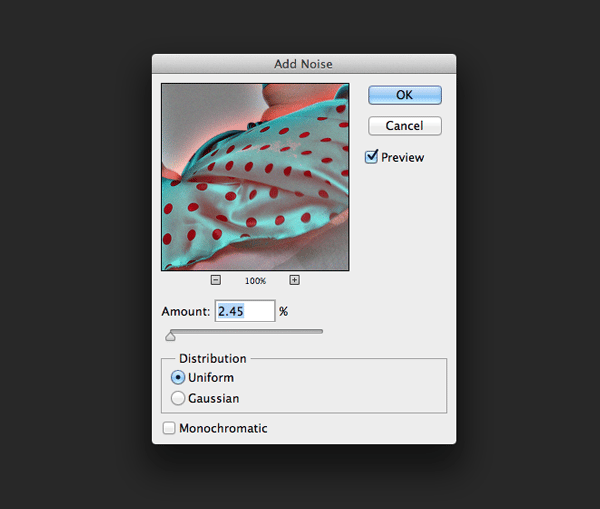Click the Amount slider handle
This screenshot has width=600, height=509.
pyautogui.click(x=170, y=337)
